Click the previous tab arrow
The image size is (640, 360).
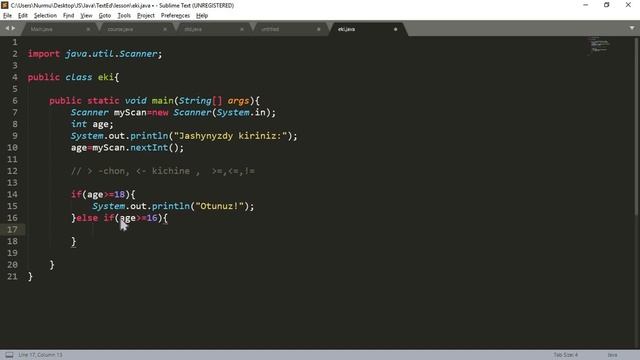pos(7,28)
